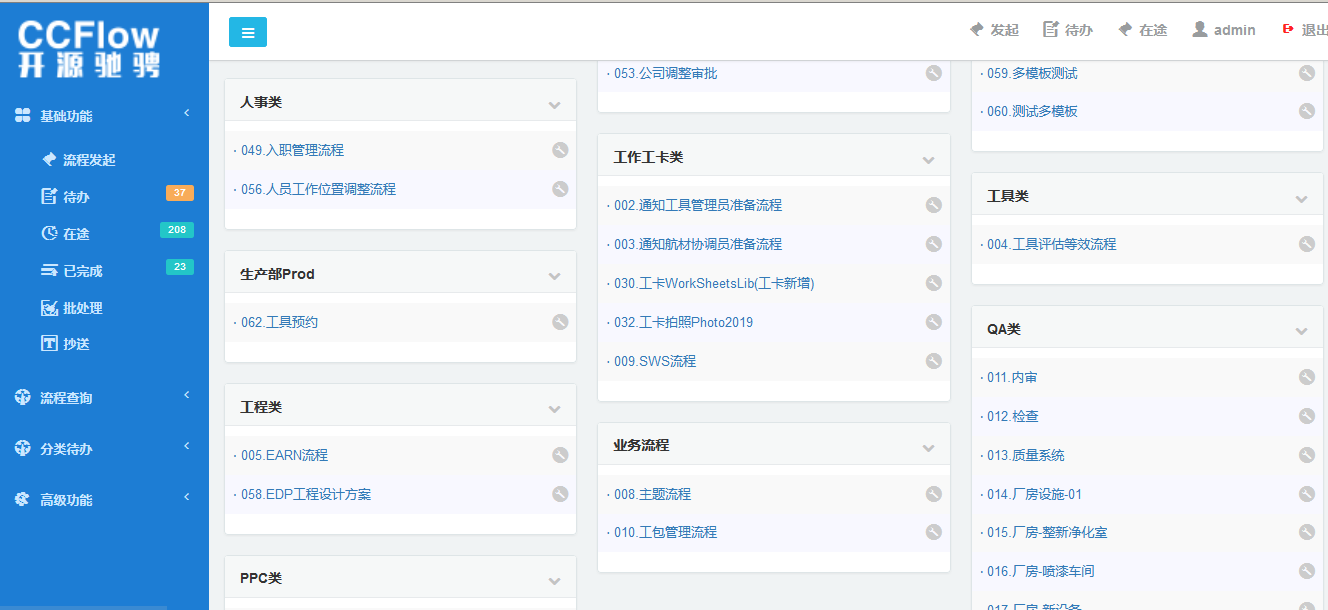
Task: Click the wrench icon for 016.厂房-喷漆车间
Action: click(x=1307, y=571)
